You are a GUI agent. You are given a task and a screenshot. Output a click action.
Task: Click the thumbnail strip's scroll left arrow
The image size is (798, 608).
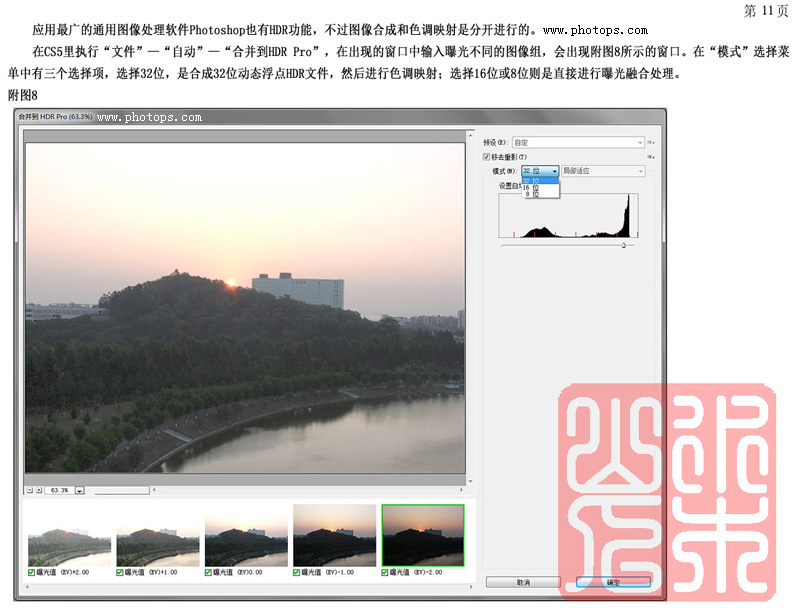(x=27, y=587)
